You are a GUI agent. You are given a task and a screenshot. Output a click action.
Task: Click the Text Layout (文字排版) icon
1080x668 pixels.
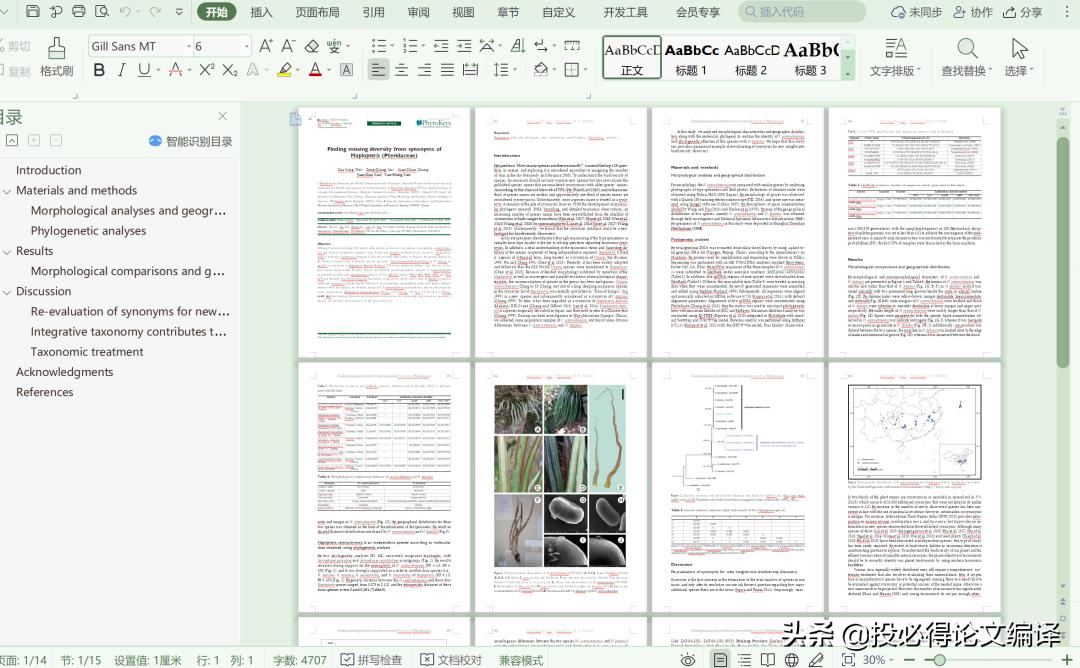[x=895, y=48]
